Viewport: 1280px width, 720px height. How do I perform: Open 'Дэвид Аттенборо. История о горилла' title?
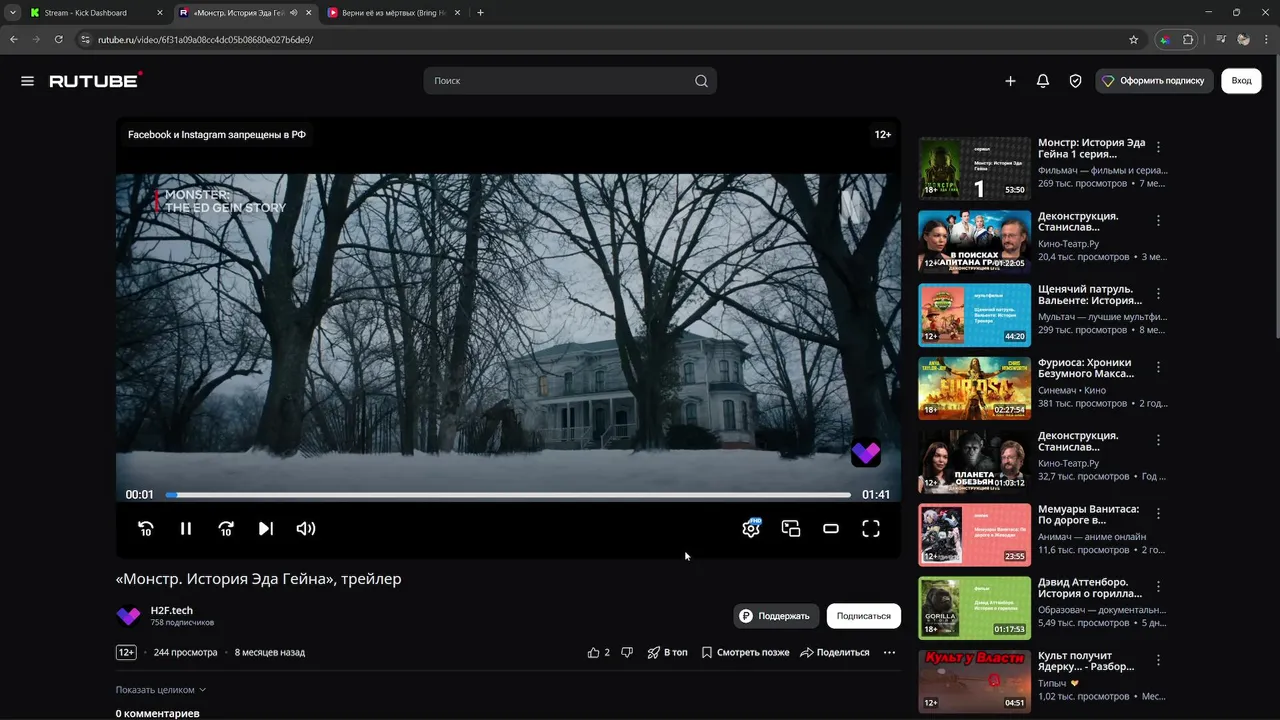coord(1089,588)
